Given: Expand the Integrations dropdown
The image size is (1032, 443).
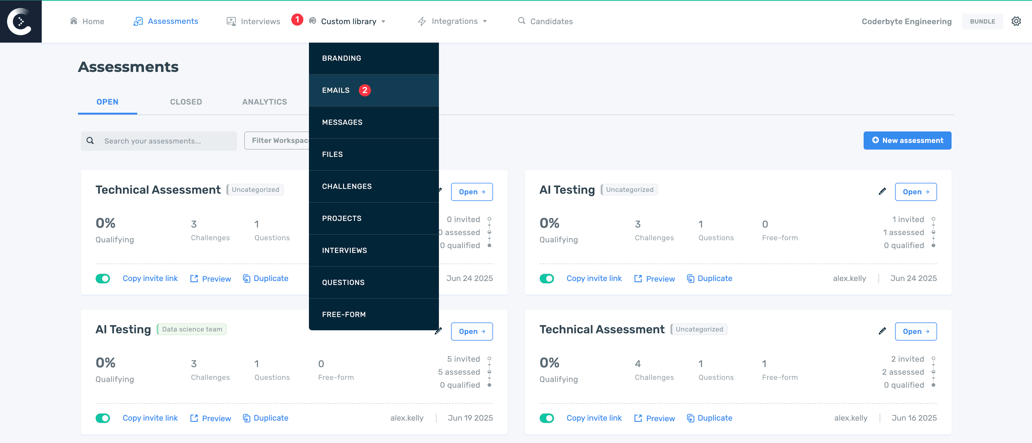Looking at the screenshot, I should (453, 21).
